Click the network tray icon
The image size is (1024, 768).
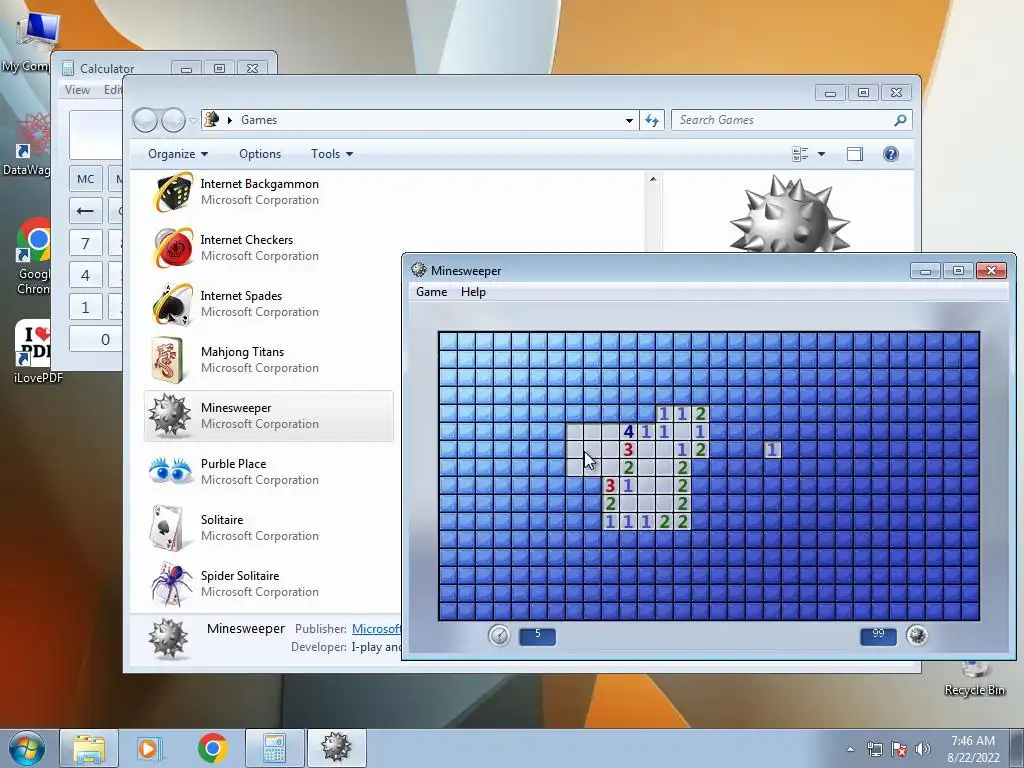(874, 749)
